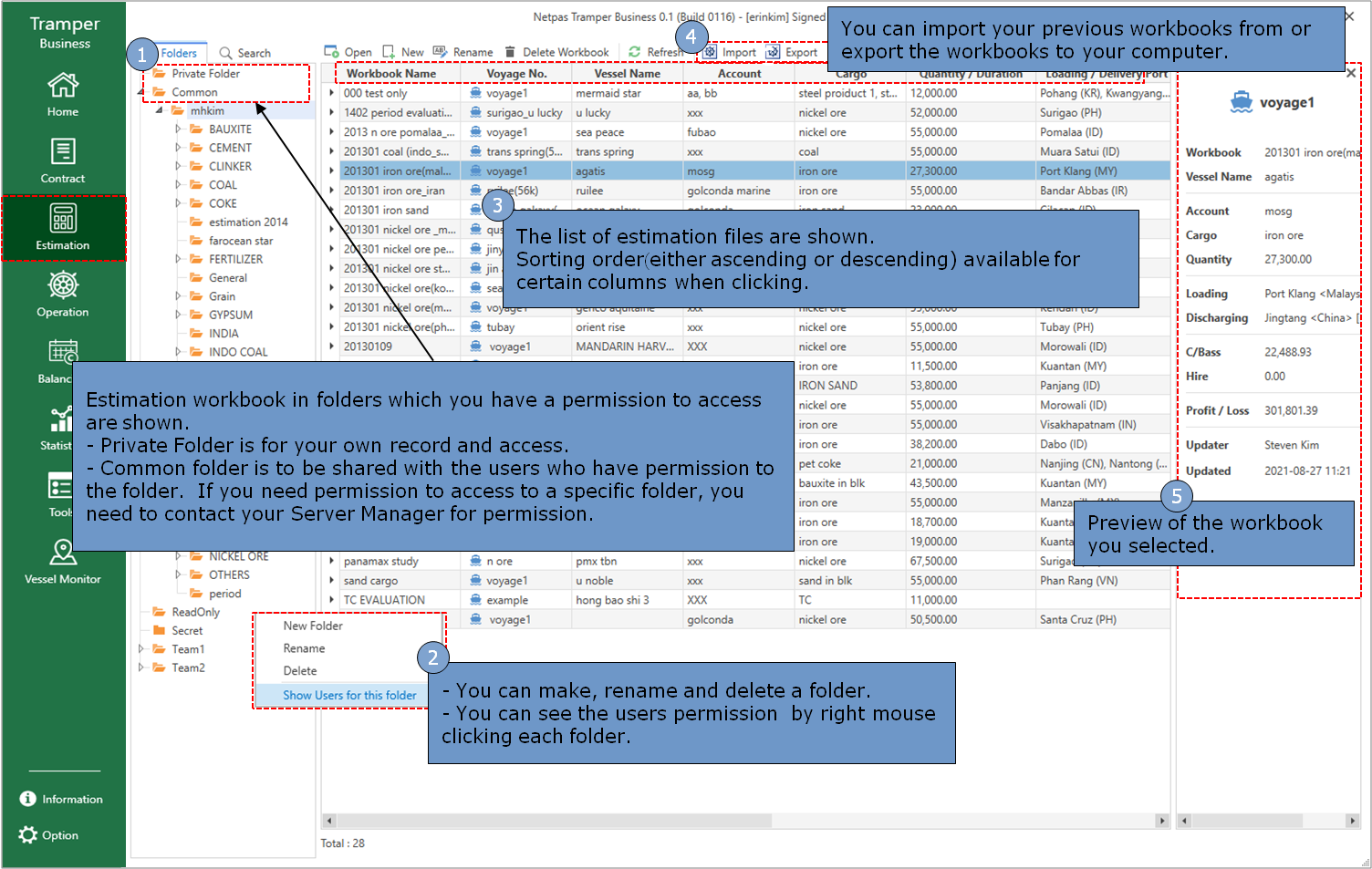The width and height of the screenshot is (1372, 869).
Task: Sort by Workbook Name column
Action: pyautogui.click(x=391, y=74)
